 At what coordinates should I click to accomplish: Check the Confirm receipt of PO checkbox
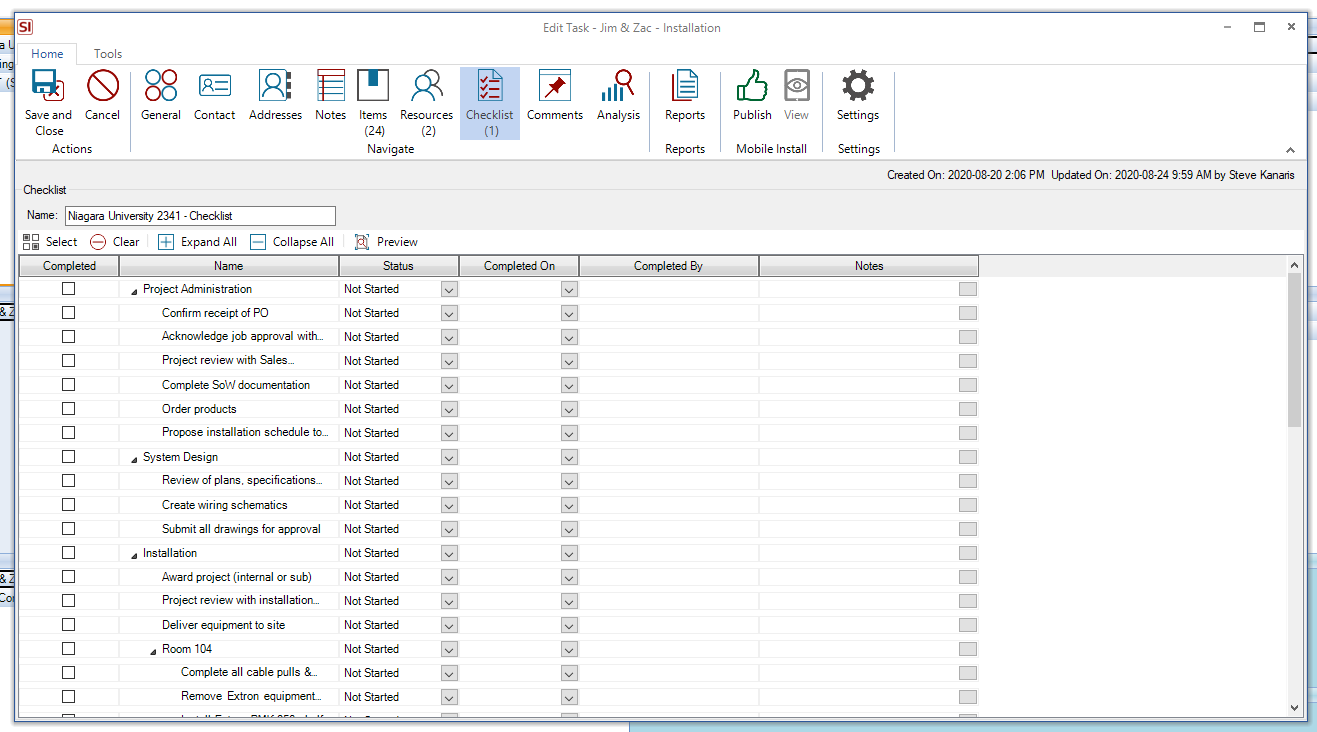point(68,312)
